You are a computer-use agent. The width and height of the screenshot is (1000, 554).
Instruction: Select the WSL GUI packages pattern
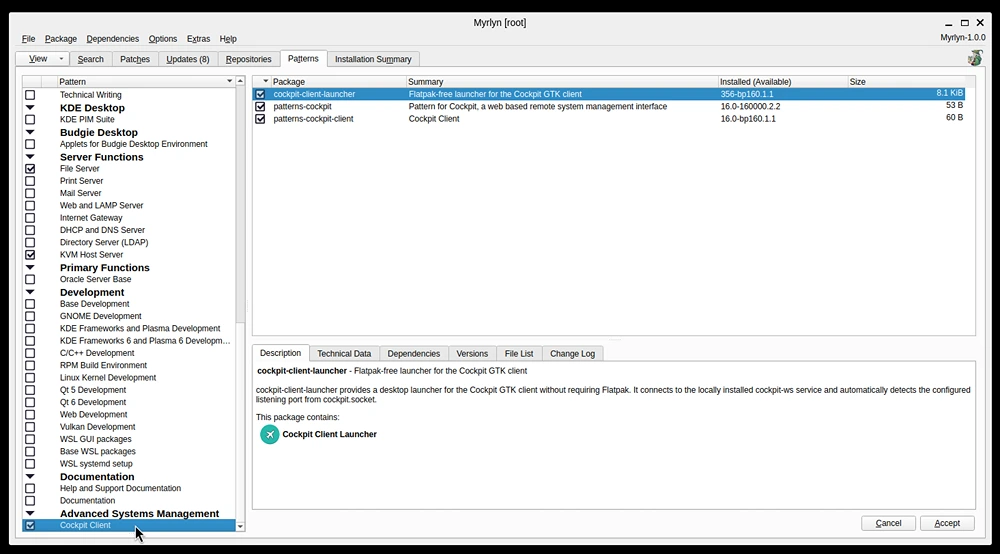(x=96, y=439)
